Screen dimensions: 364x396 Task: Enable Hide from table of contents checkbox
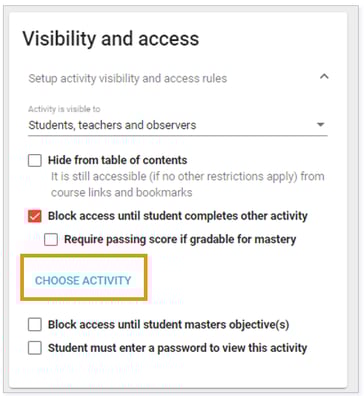point(35,161)
